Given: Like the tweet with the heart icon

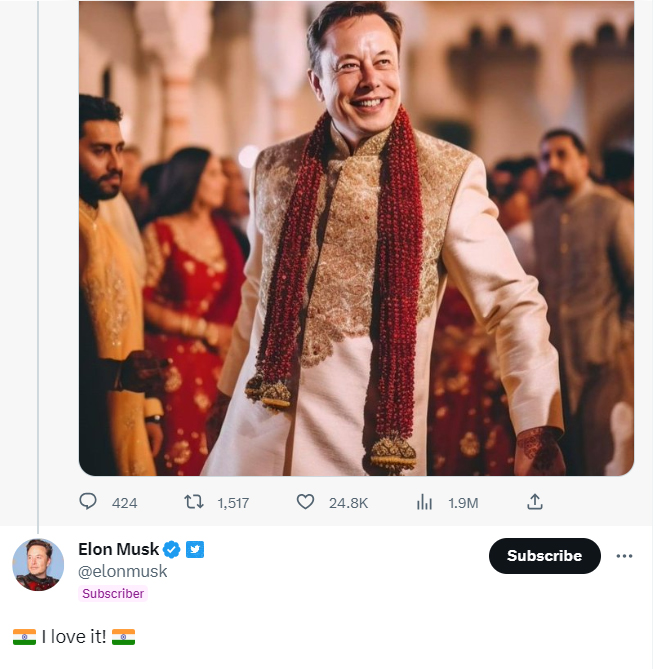Looking at the screenshot, I should [x=306, y=502].
